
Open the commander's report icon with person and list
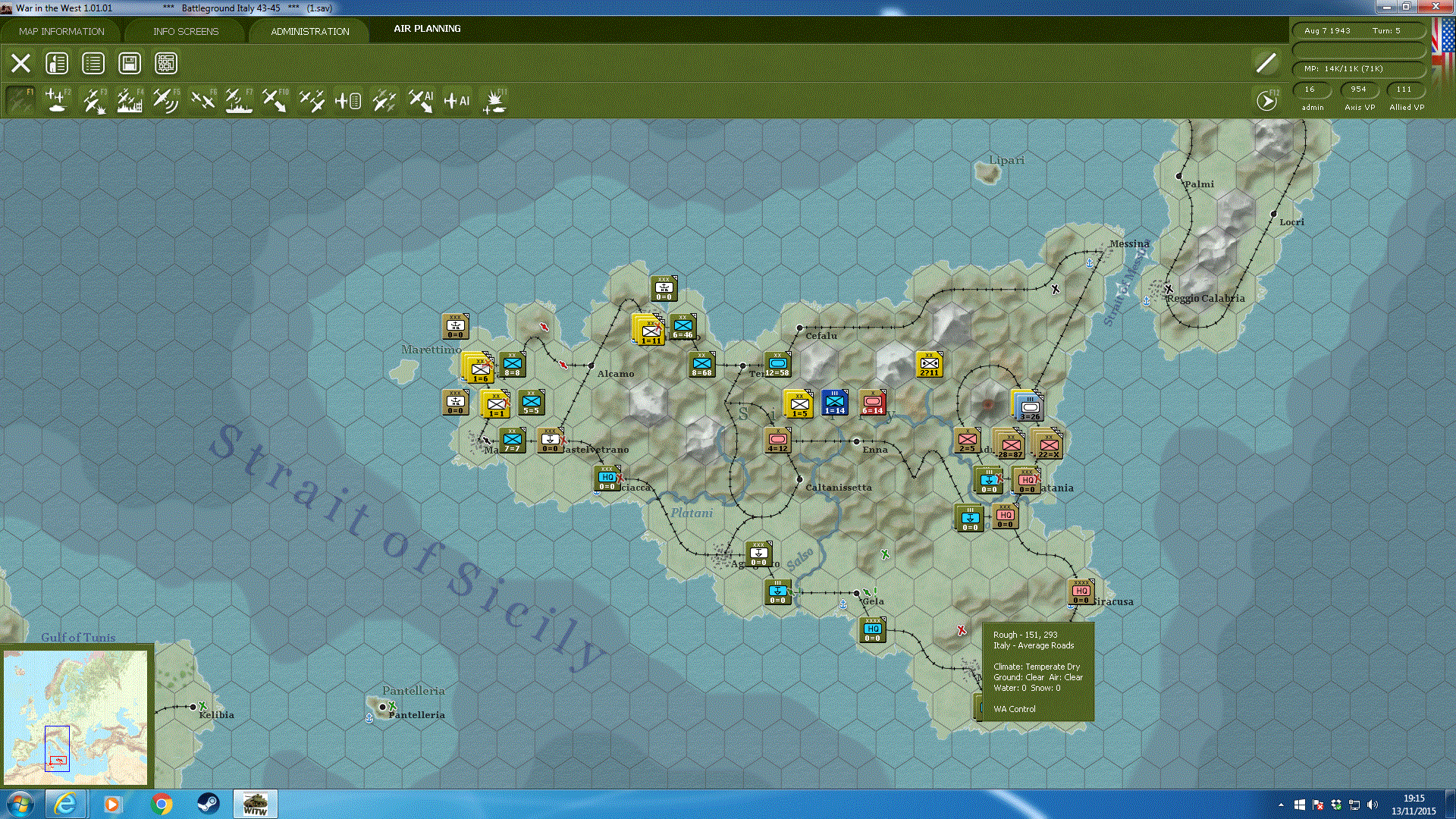point(57,63)
